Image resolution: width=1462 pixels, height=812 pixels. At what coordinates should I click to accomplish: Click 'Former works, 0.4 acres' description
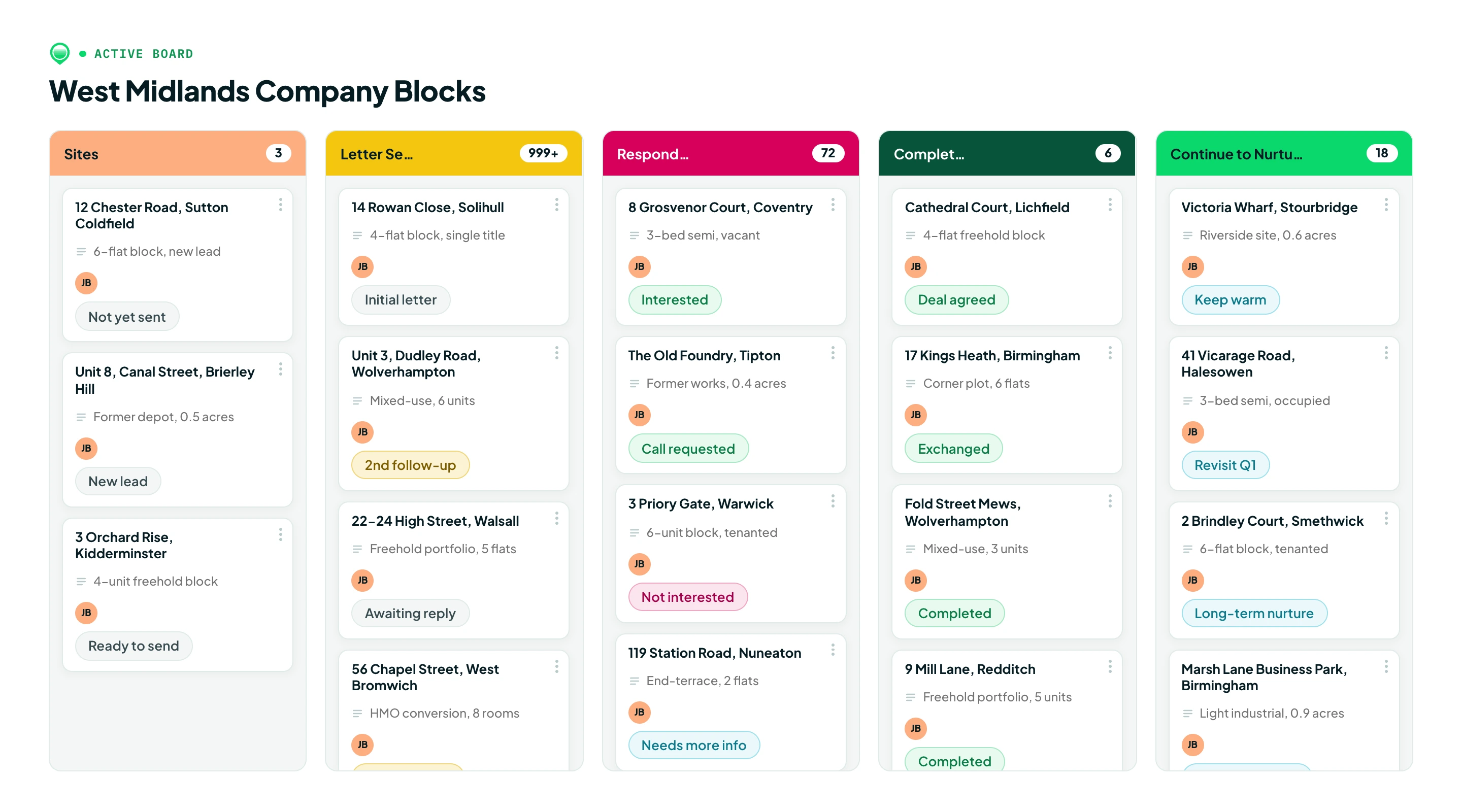(x=716, y=383)
